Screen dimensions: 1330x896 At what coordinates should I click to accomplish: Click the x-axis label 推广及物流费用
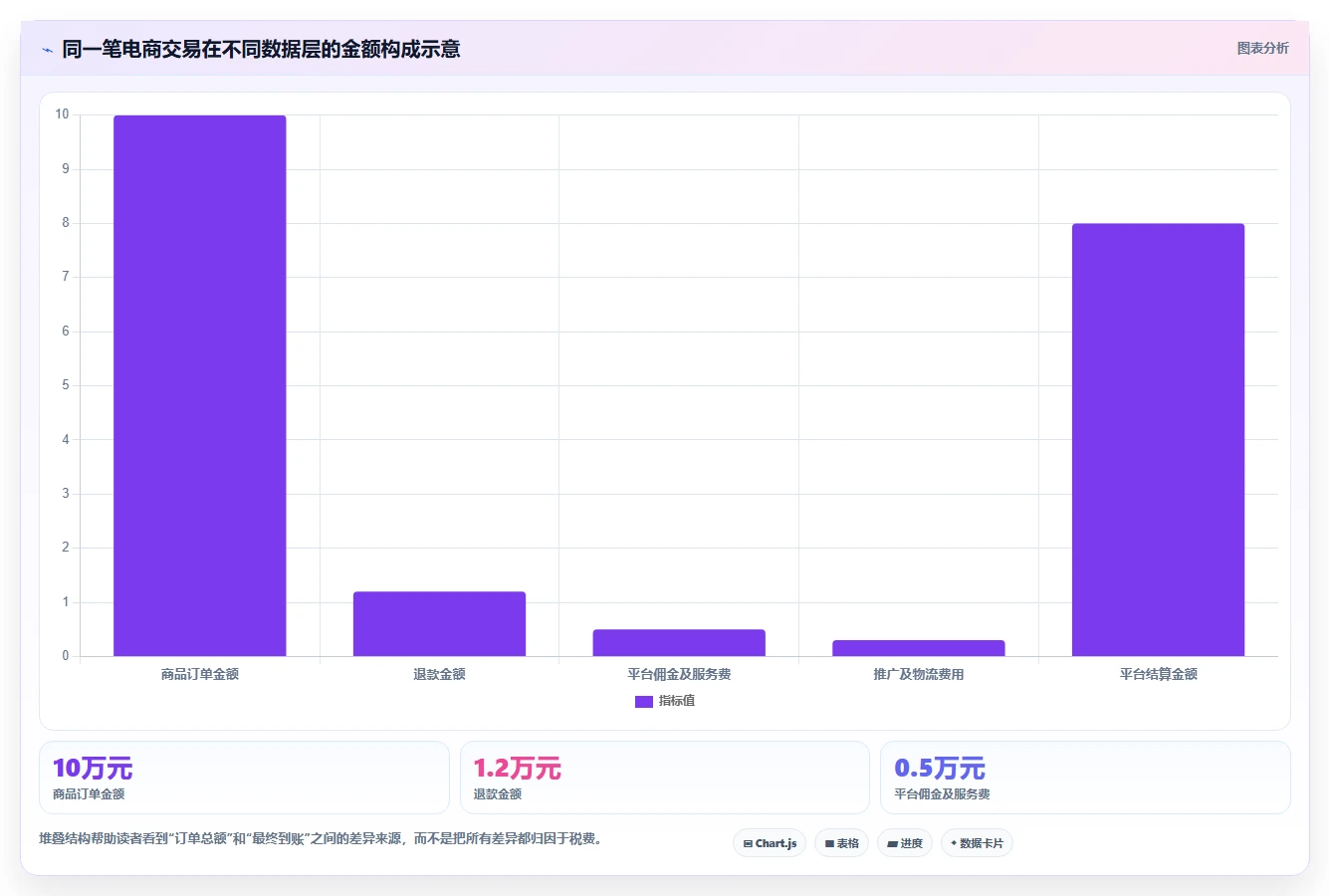(x=919, y=674)
